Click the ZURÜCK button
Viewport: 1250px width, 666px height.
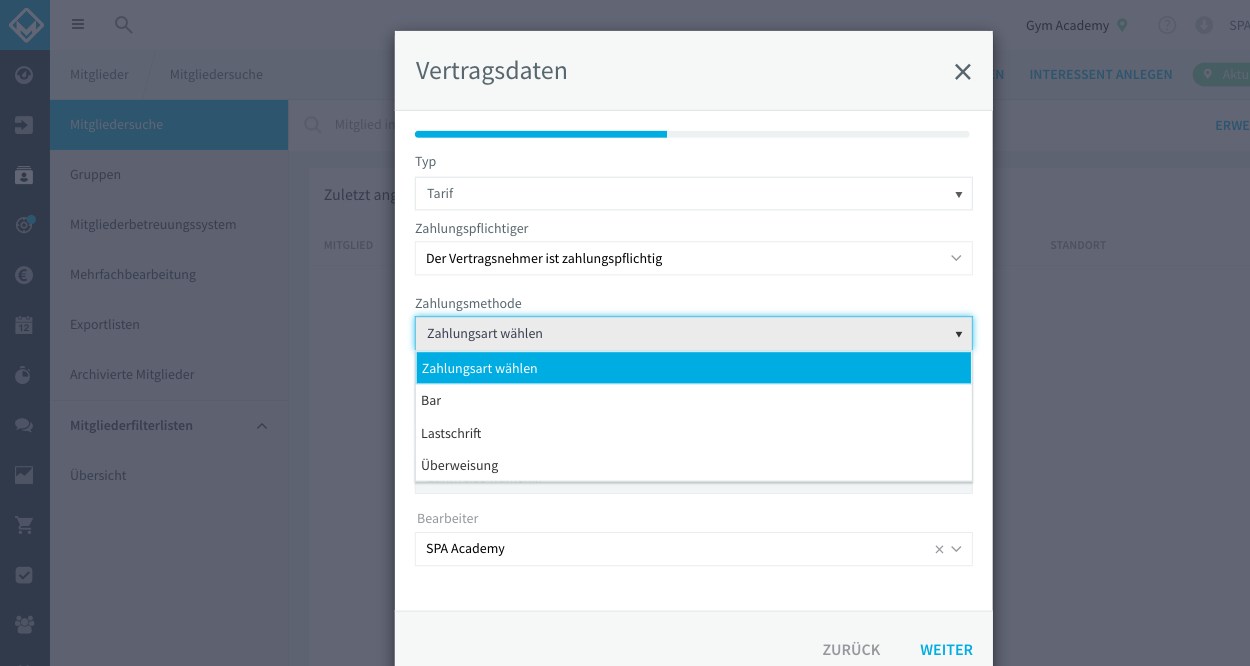pyautogui.click(x=851, y=650)
